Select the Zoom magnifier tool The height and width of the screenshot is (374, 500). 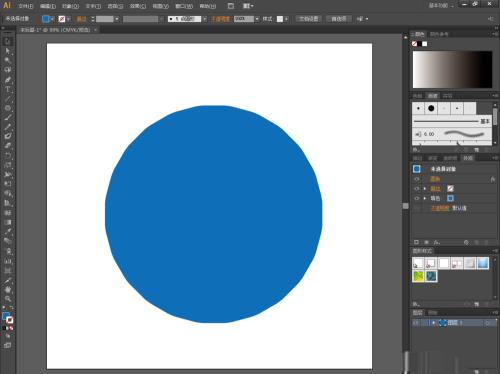[8, 299]
